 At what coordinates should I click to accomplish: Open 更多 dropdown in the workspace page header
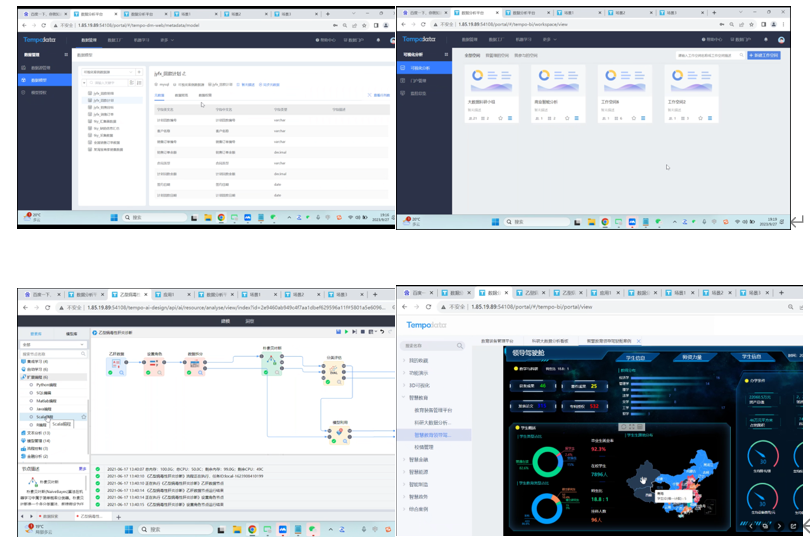pyautogui.click(x=547, y=39)
